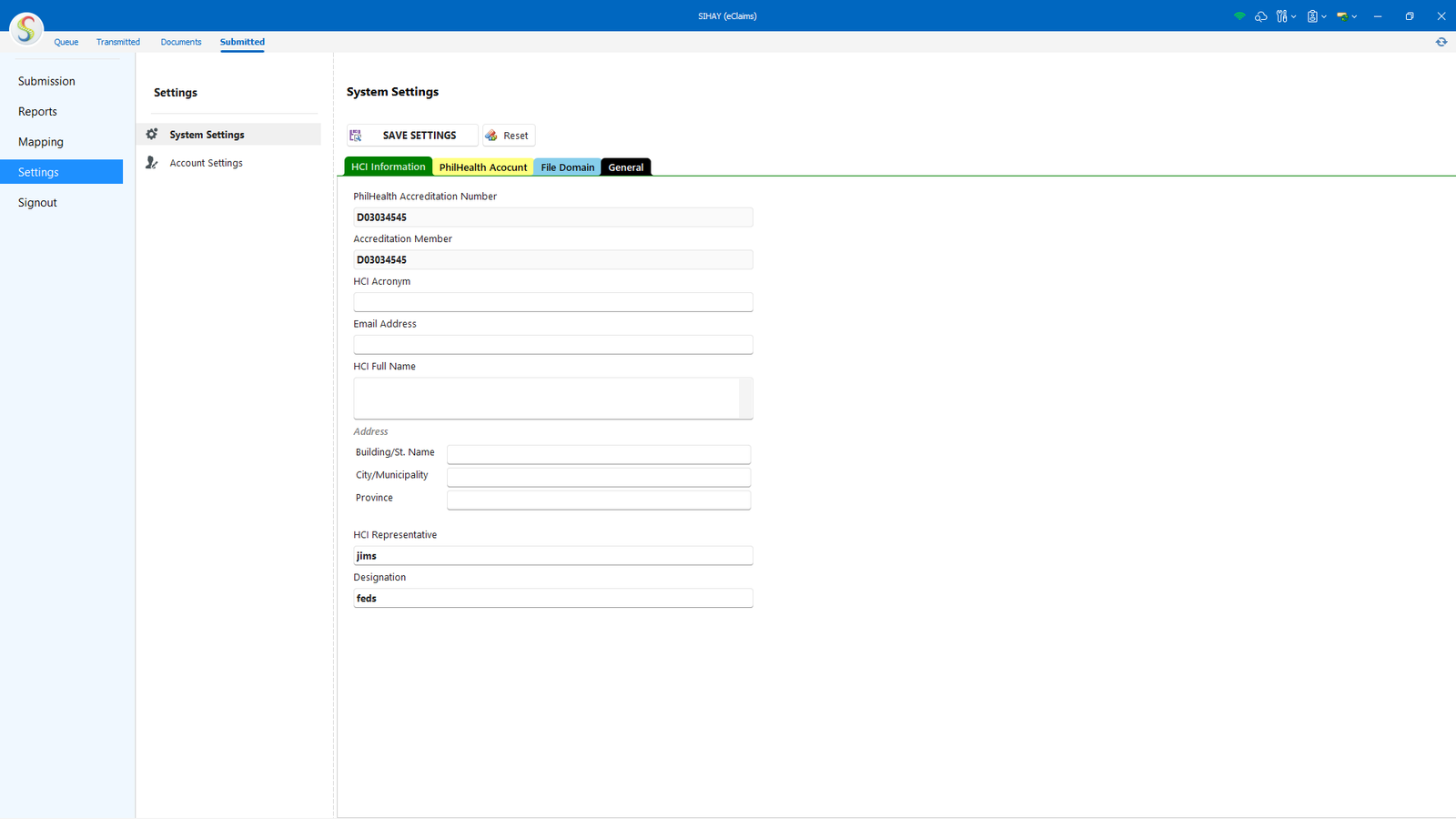This screenshot has height=819, width=1456.
Task: Click the clipboard ID badge icon
Action: pos(1312,16)
